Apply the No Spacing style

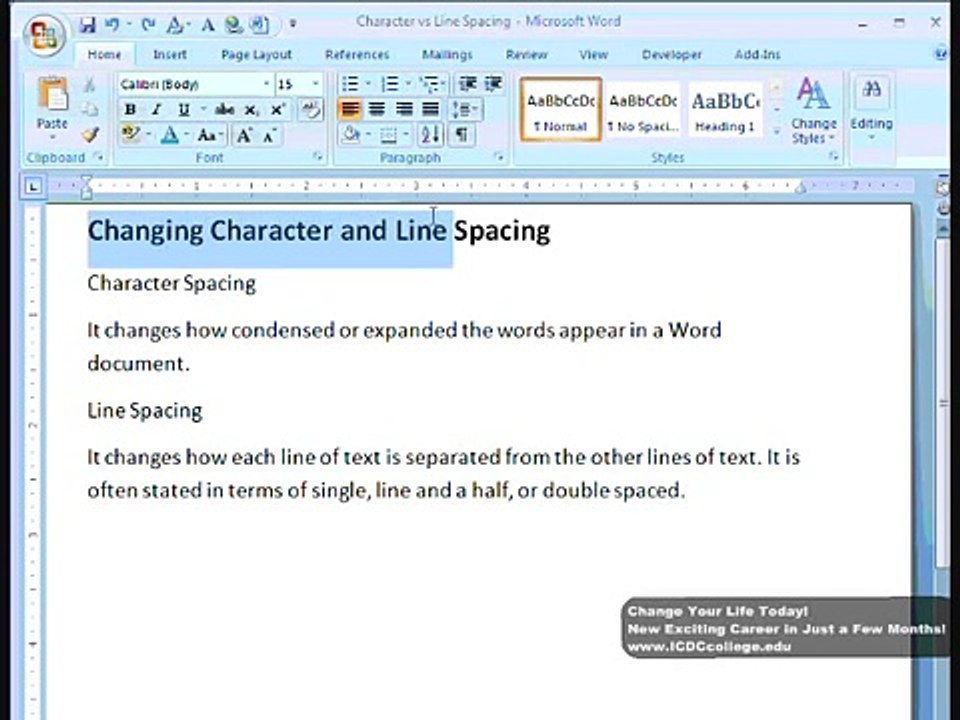tap(643, 110)
